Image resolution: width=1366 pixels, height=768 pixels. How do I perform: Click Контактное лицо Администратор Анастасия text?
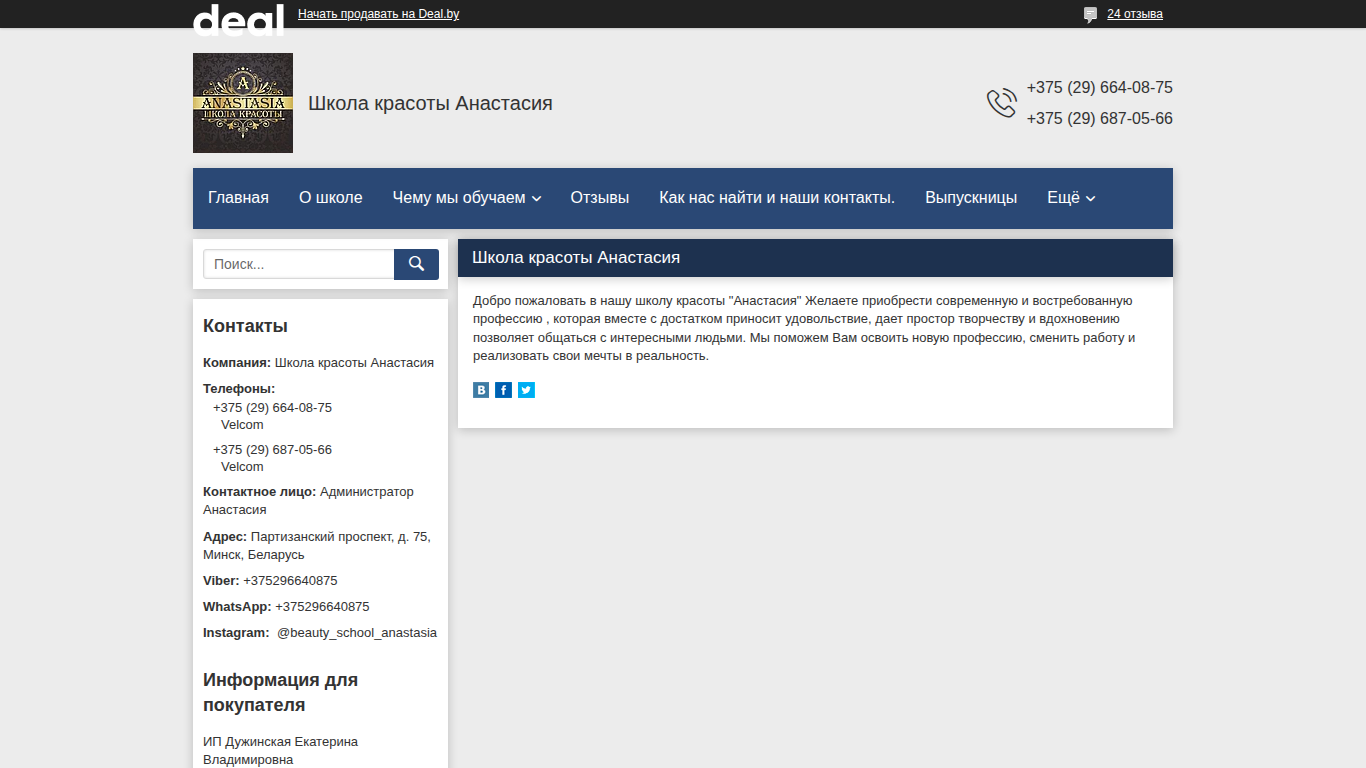click(x=308, y=501)
